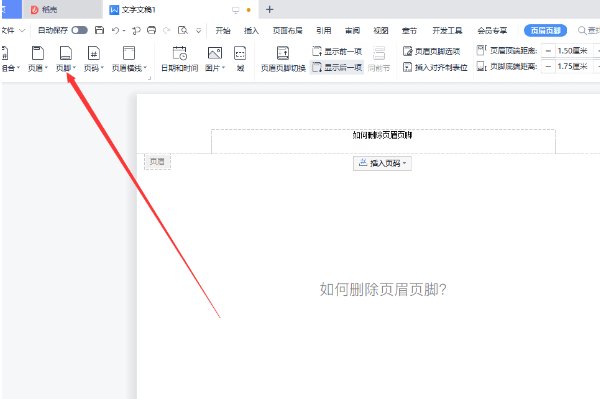Click the 页眉页脚切换 switch icon
The width and height of the screenshot is (600, 399).
click(283, 53)
